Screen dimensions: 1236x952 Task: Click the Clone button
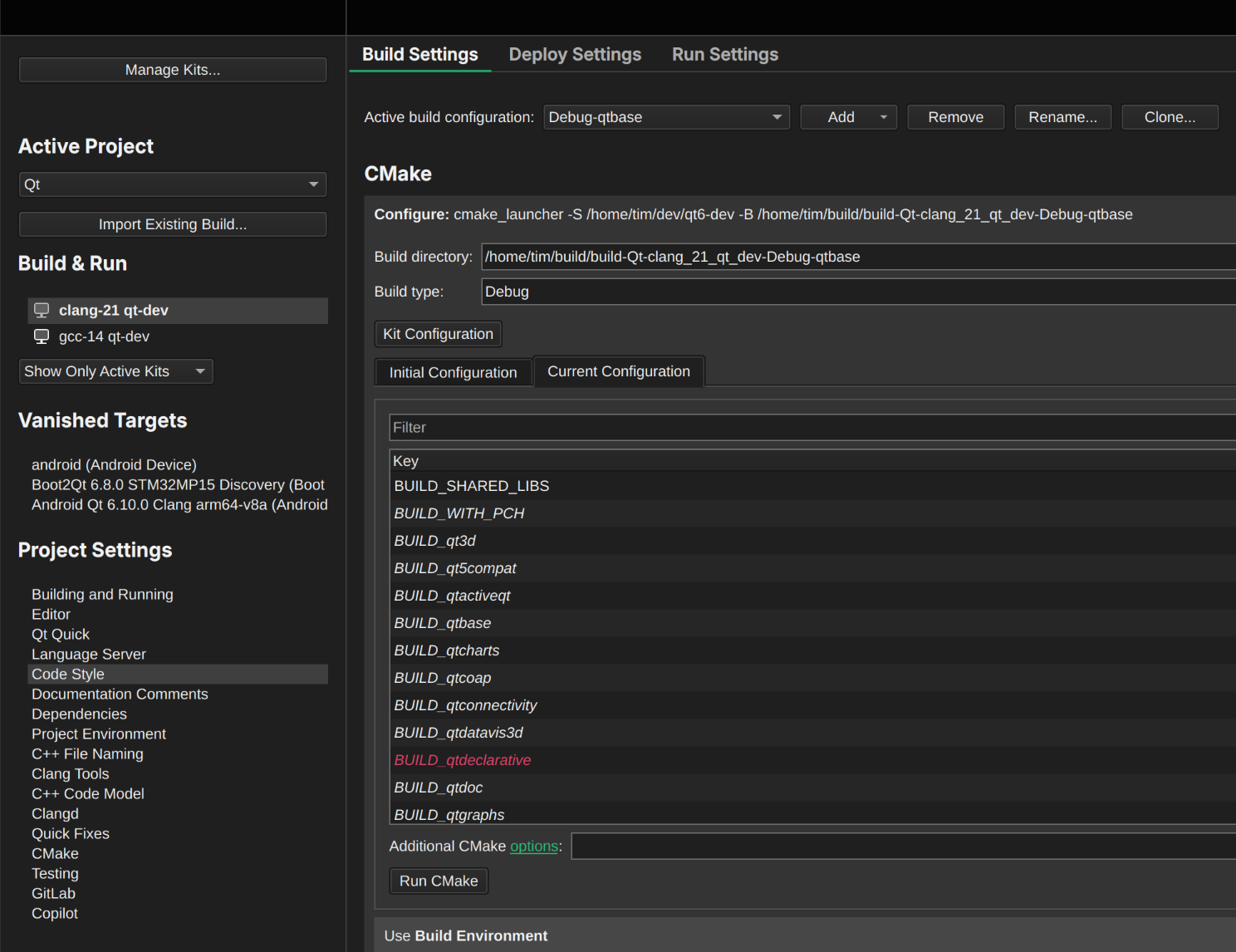(1170, 117)
